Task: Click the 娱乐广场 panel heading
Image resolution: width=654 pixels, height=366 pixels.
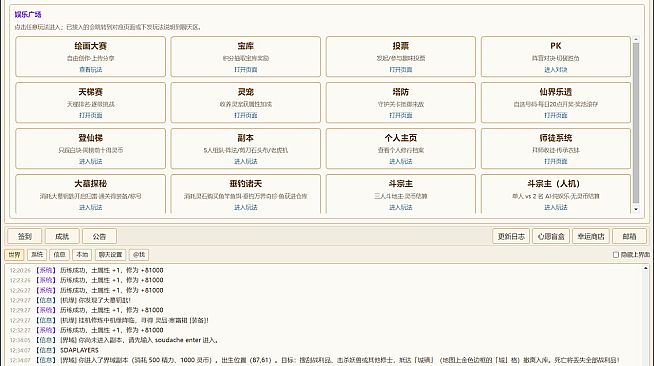Action: [x=28, y=15]
